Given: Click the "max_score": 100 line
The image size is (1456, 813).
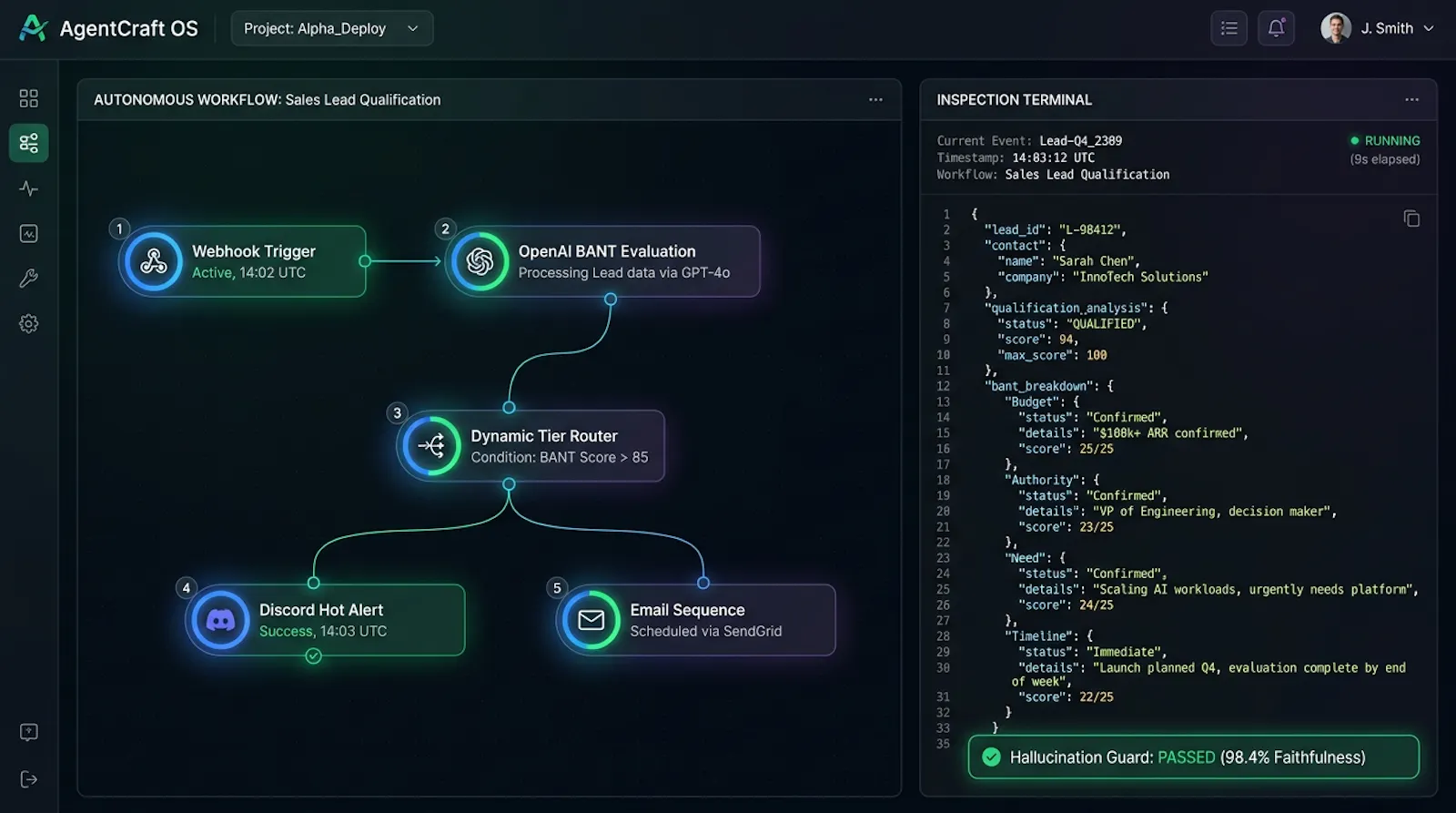Looking at the screenshot, I should [x=1053, y=355].
